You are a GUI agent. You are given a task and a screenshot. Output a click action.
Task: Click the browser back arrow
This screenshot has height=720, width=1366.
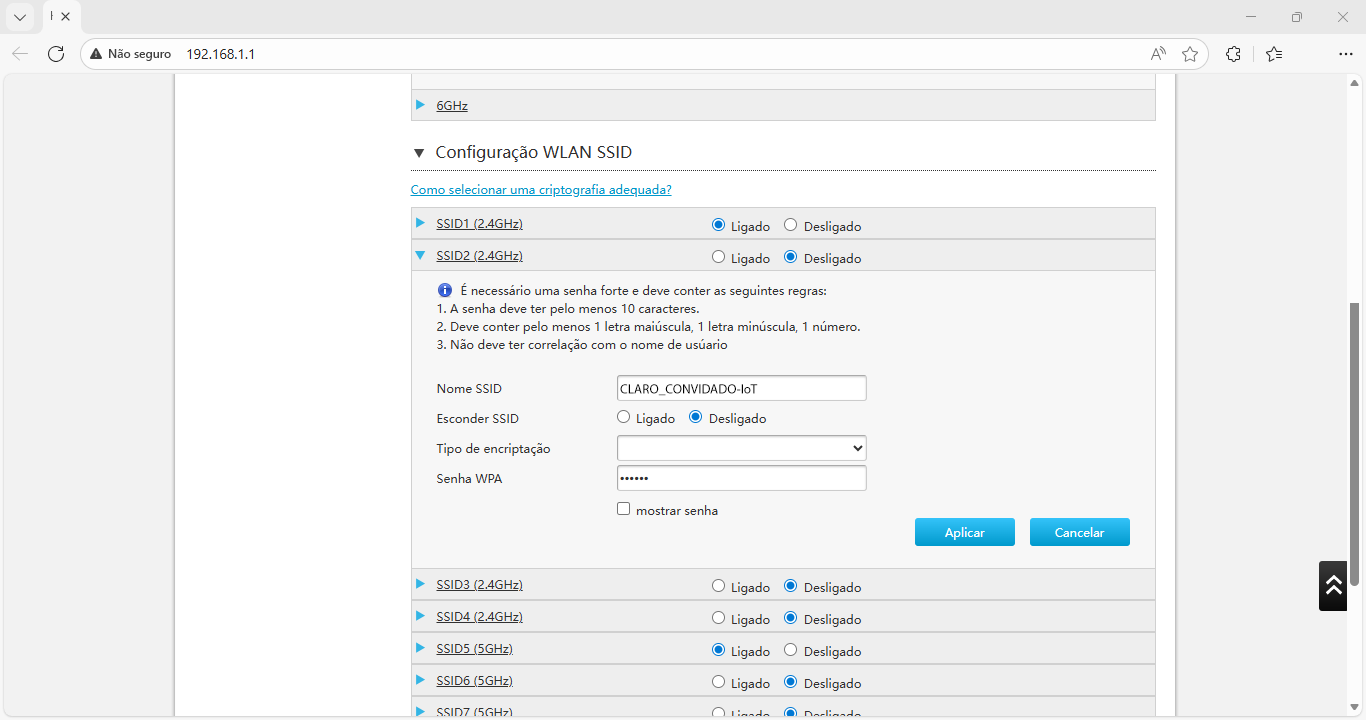[x=20, y=54]
